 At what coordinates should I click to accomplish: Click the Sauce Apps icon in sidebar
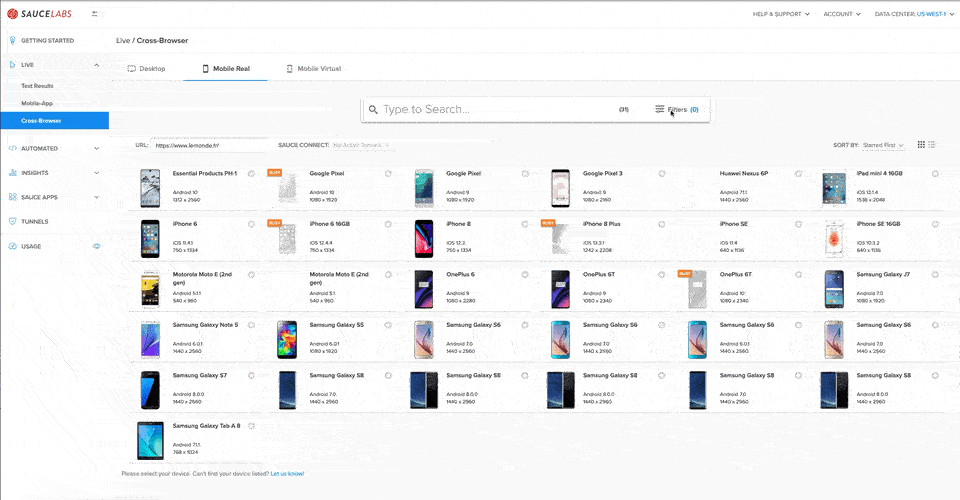pyautogui.click(x=12, y=197)
